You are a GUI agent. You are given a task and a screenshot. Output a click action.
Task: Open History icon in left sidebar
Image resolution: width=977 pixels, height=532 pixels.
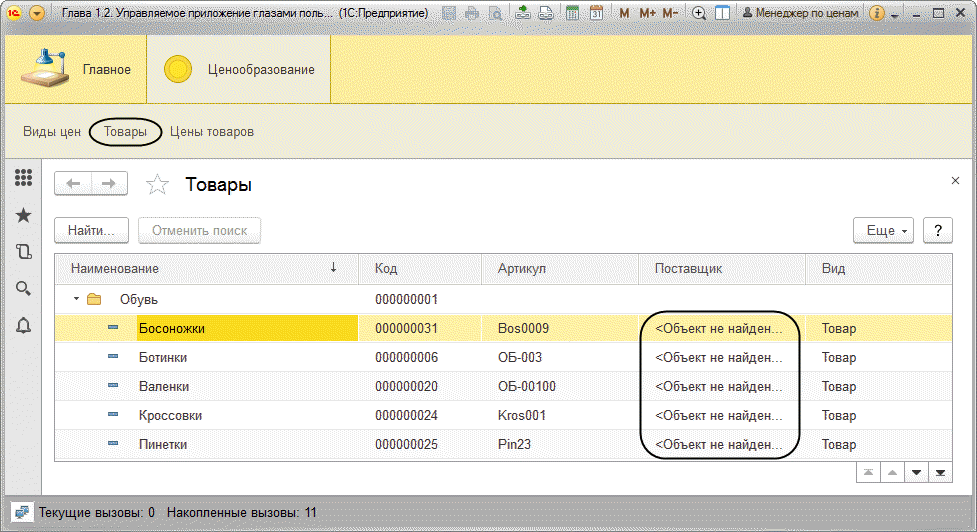pos(23,252)
